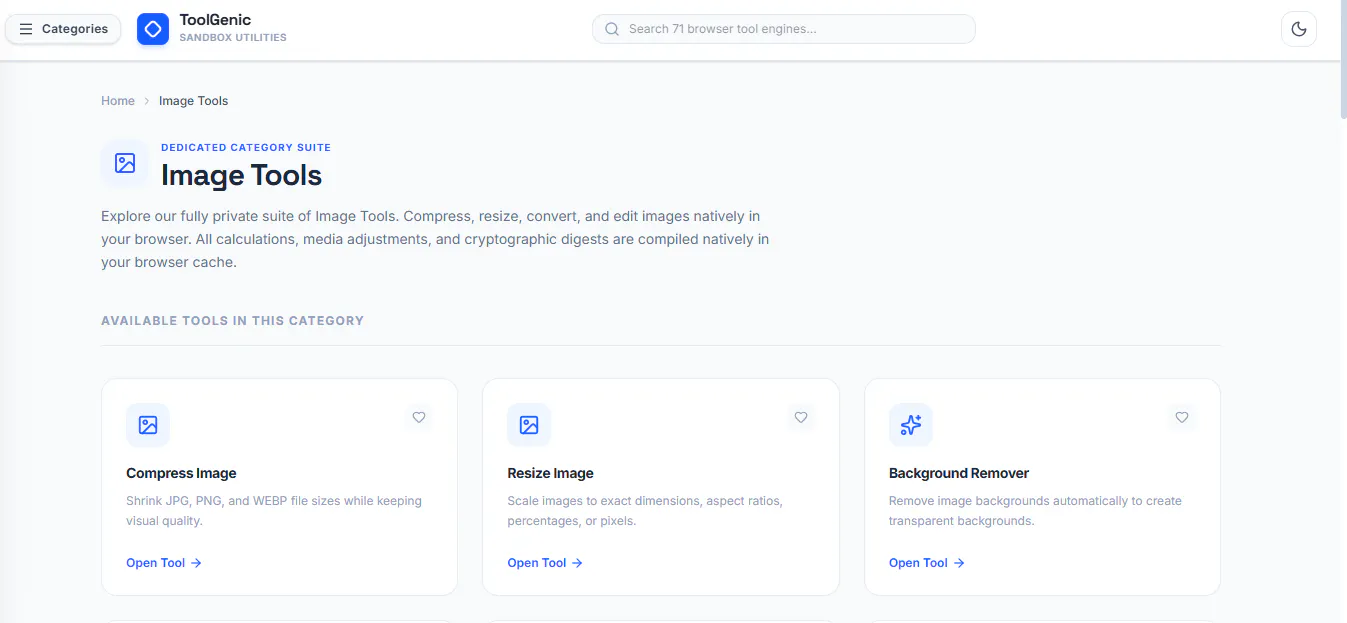Click the Resize Image card icon

[x=529, y=425]
